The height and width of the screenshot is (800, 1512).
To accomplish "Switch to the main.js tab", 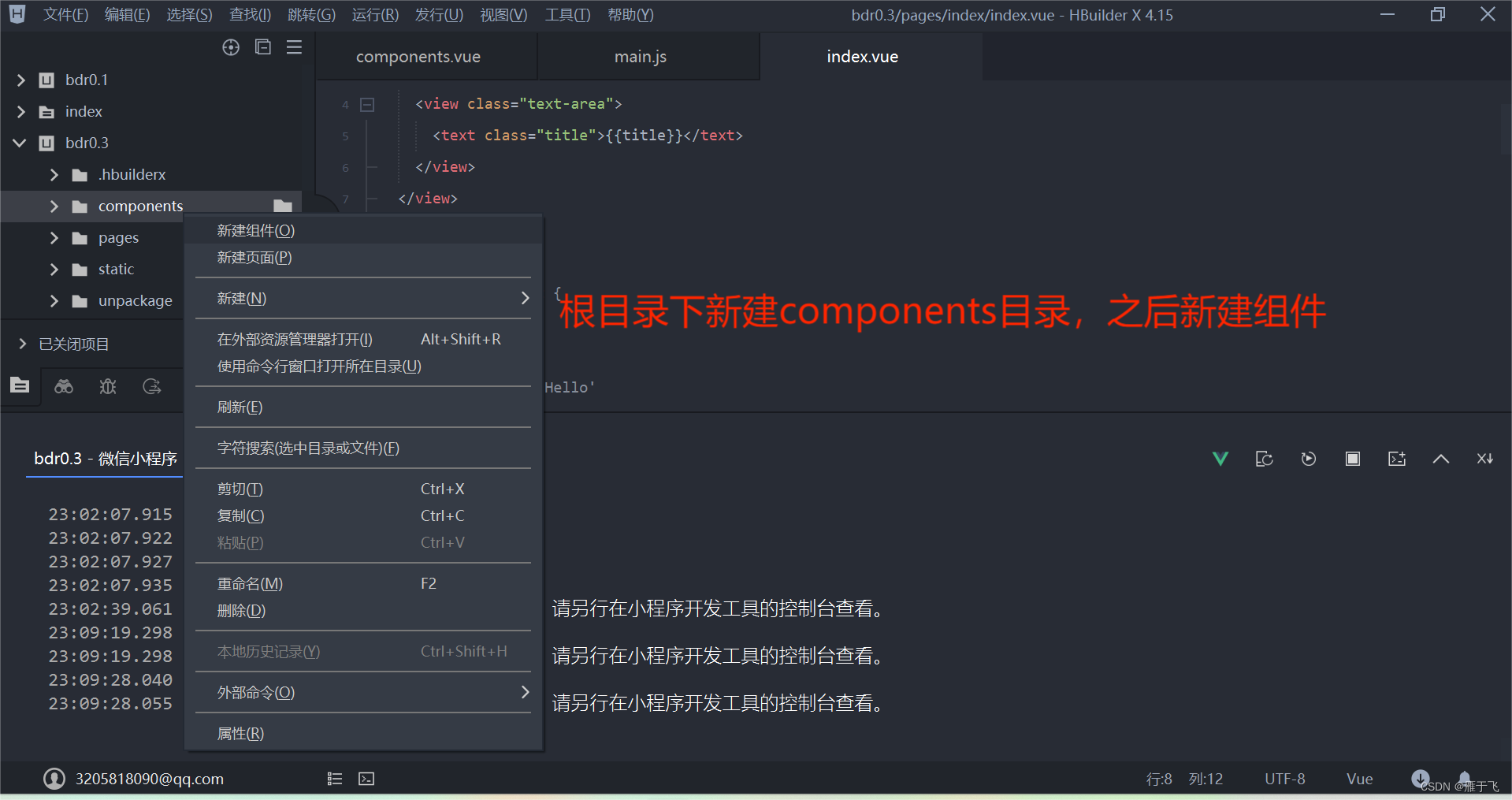I will click(648, 57).
